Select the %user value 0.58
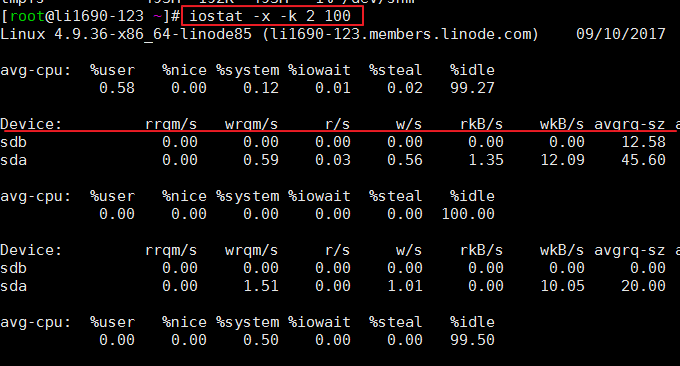This screenshot has width=680, height=366. (117, 88)
